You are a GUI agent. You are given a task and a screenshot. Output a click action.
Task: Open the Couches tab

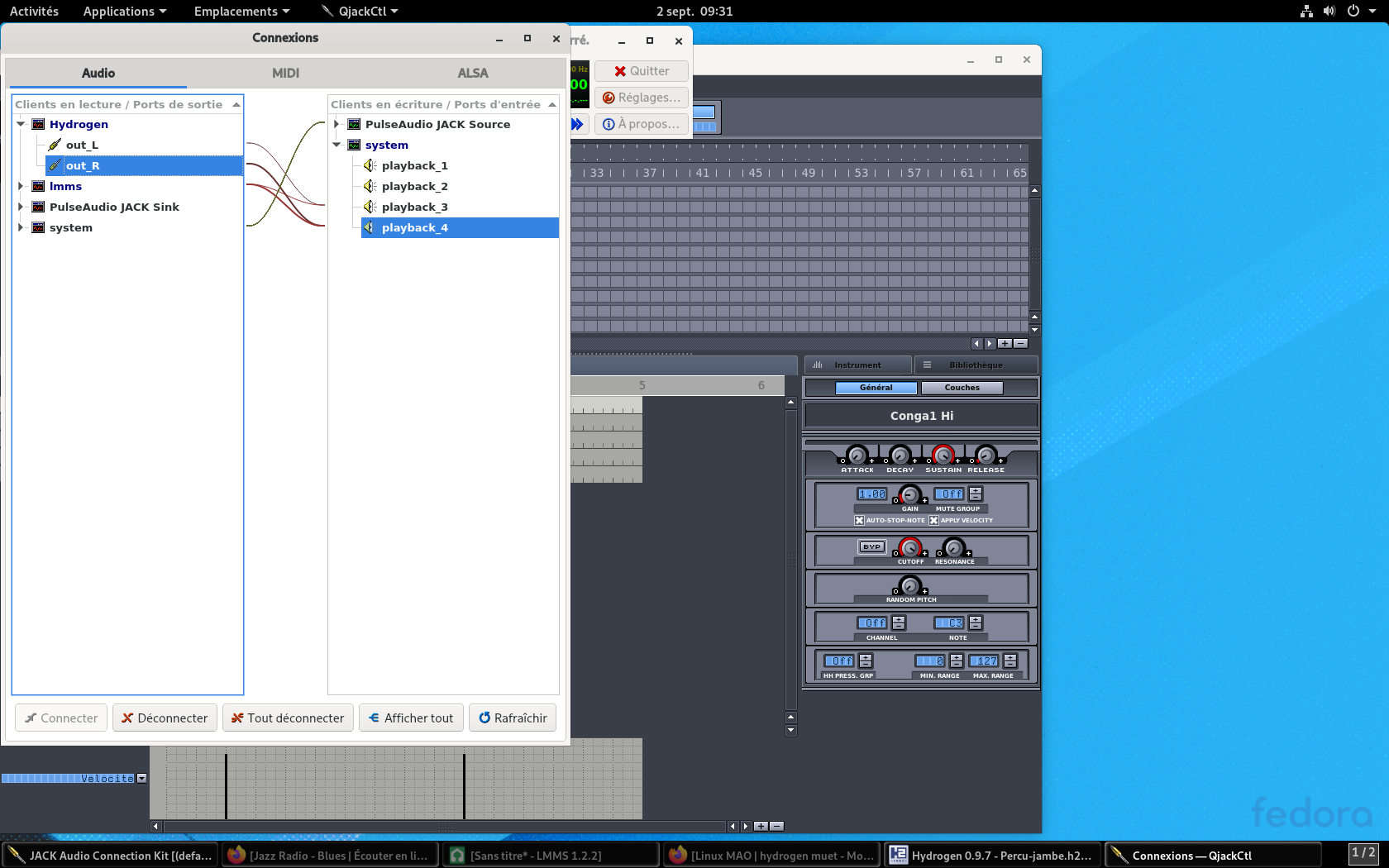[962, 387]
